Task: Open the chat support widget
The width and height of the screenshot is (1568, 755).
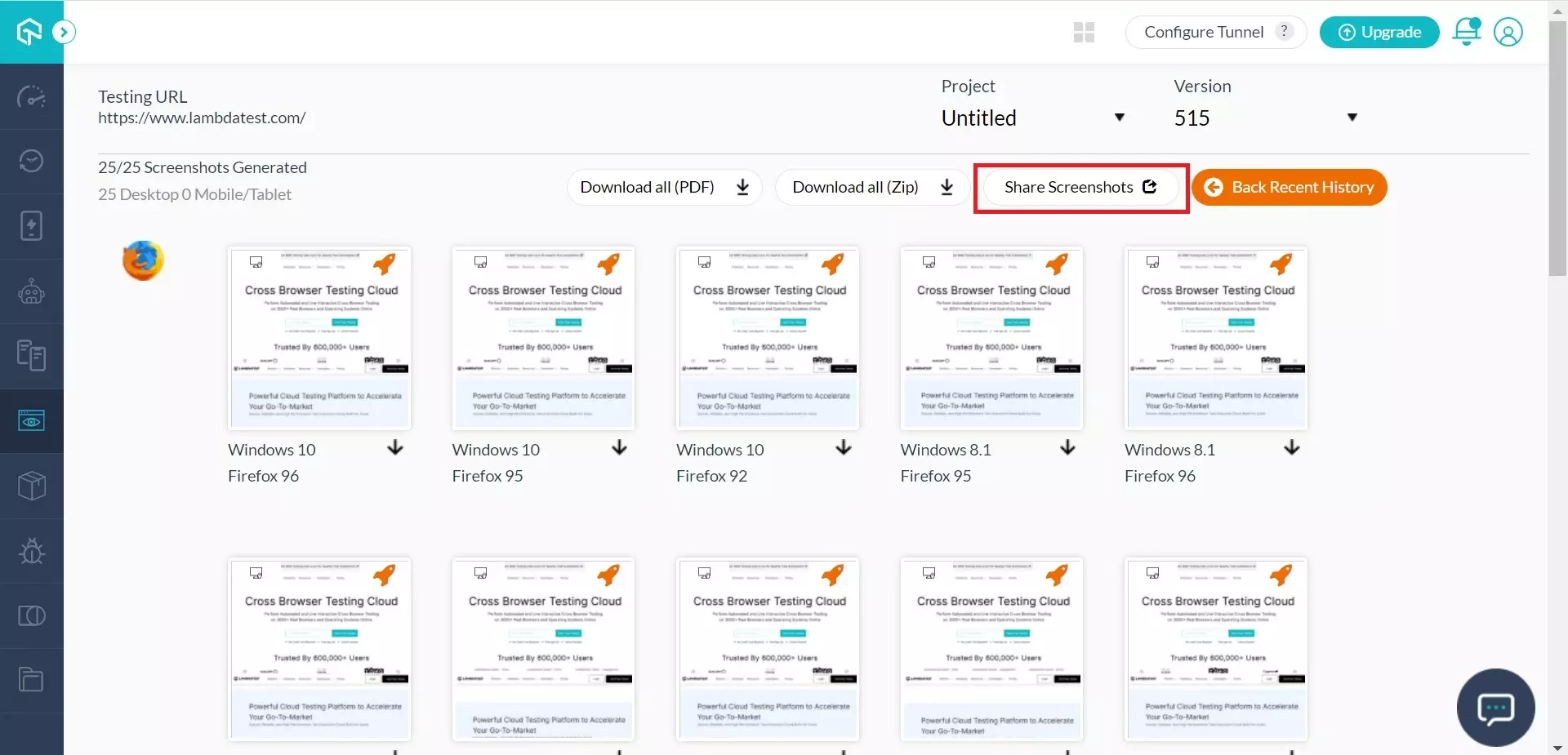Action: (1495, 708)
